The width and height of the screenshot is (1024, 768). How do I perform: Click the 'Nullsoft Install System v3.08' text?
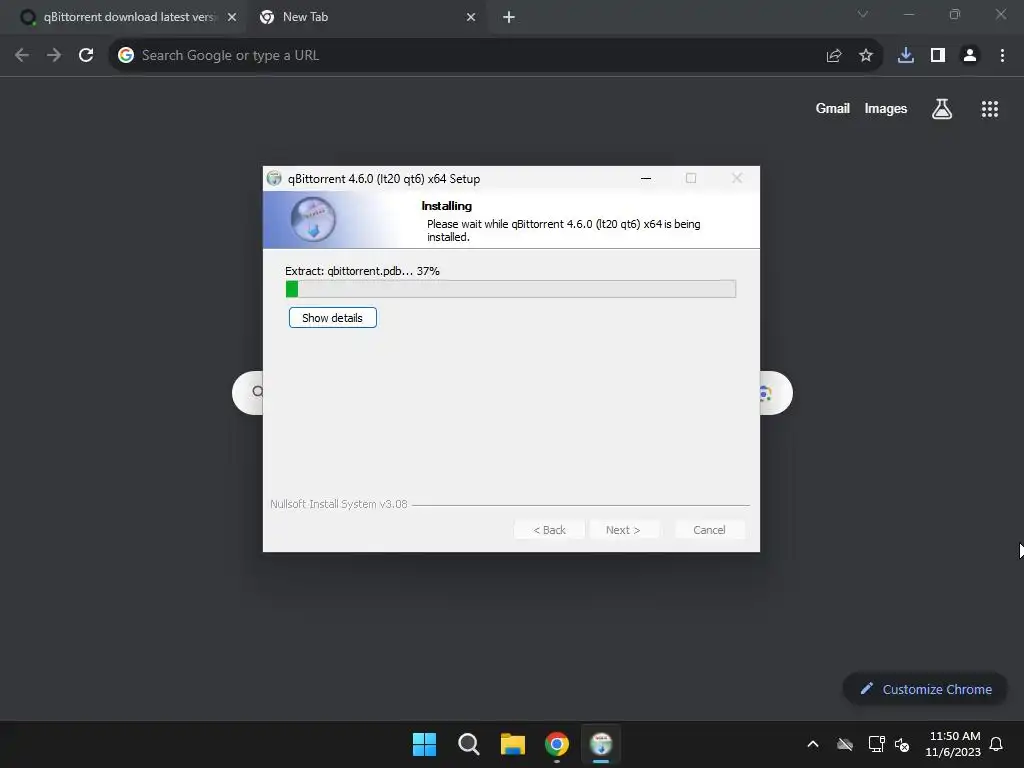click(x=339, y=504)
